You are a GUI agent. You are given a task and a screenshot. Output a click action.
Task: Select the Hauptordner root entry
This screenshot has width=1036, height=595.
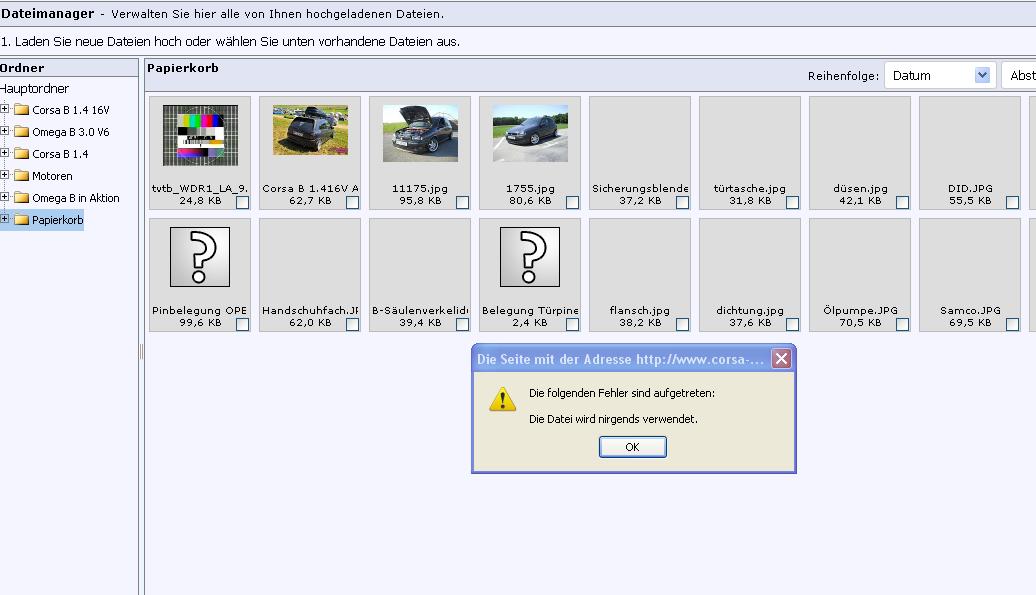tap(34, 88)
